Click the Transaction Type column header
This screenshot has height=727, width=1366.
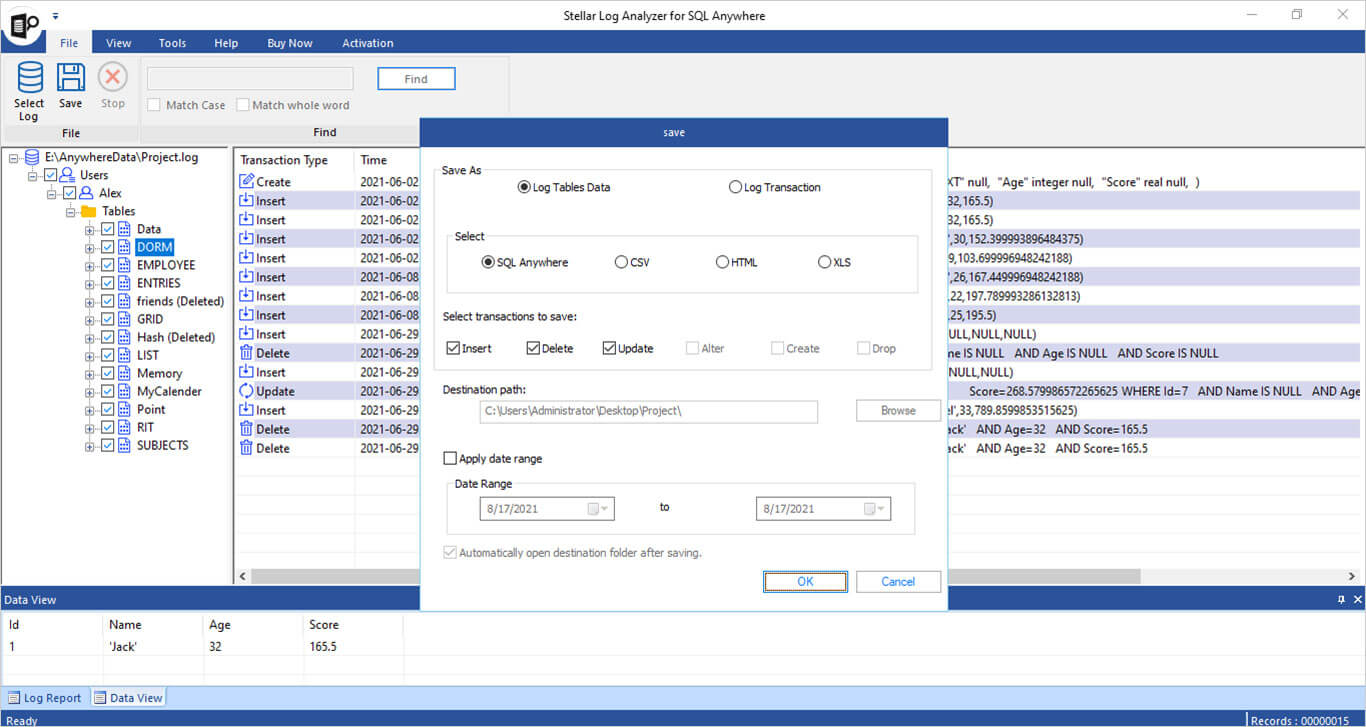coord(284,160)
